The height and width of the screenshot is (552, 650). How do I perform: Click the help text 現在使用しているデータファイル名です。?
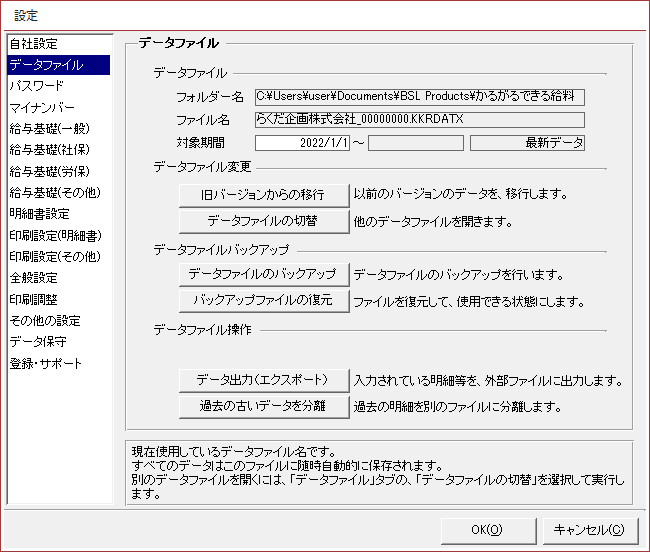coord(233,452)
